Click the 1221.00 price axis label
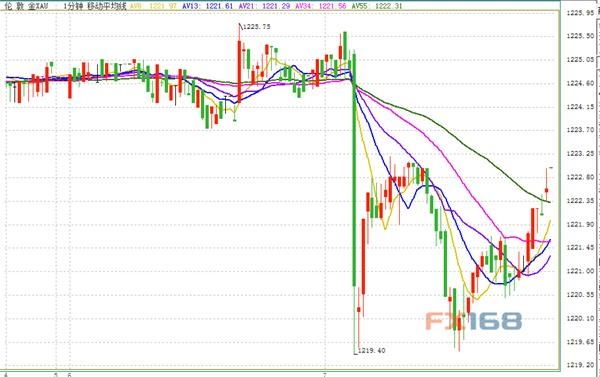 pyautogui.click(x=580, y=271)
